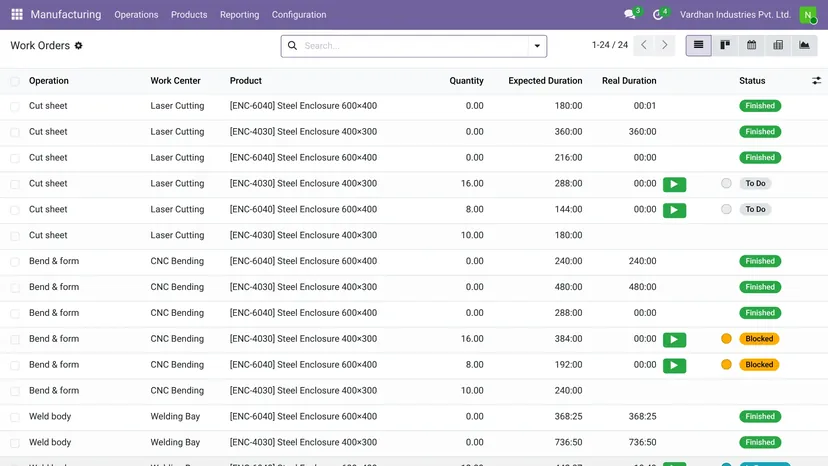Click the 00:01 real duration cell

[645, 106]
